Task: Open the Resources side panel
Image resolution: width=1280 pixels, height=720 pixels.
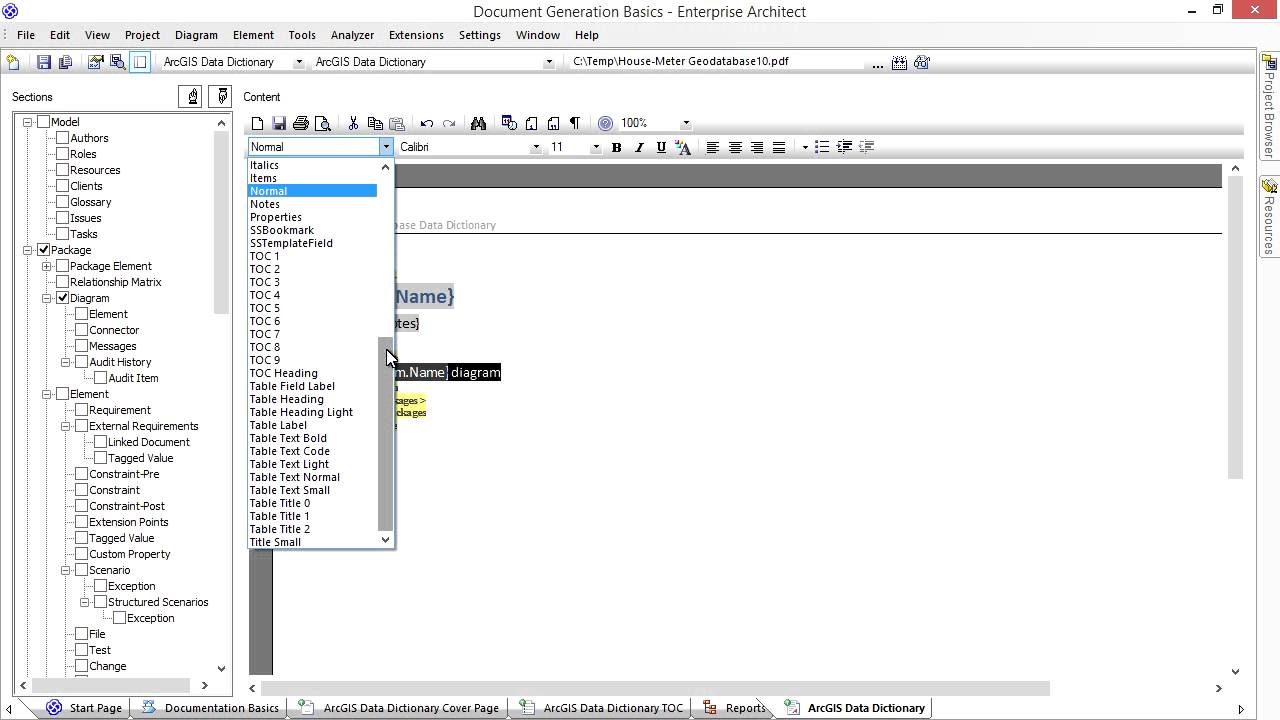Action: (1269, 217)
